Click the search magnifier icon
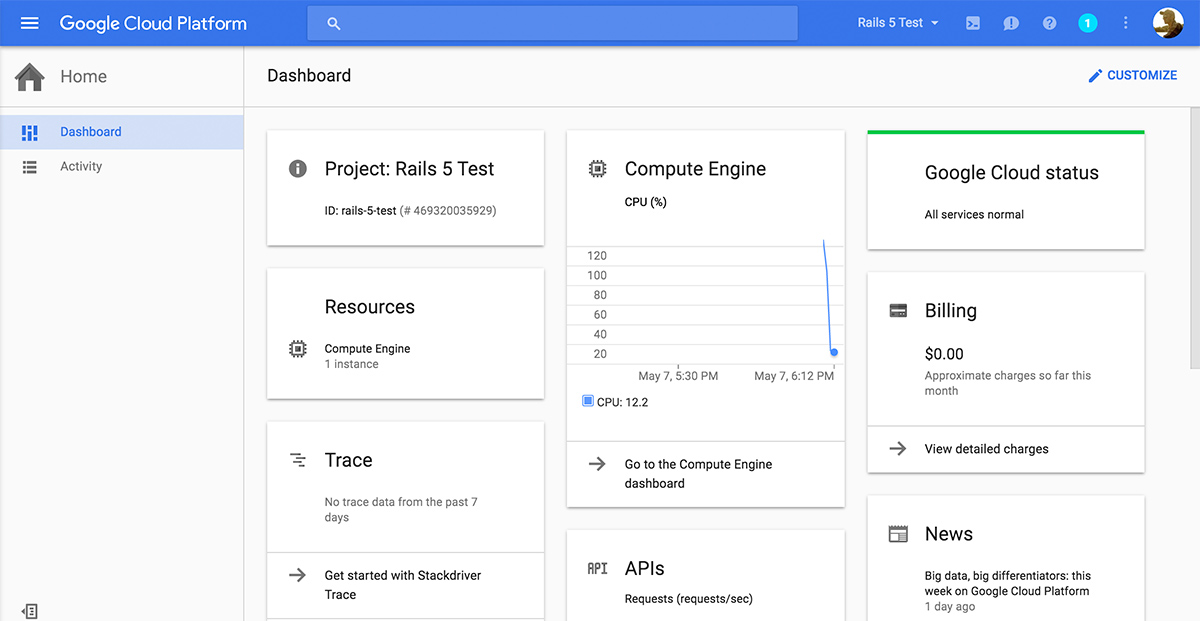 pyautogui.click(x=334, y=23)
